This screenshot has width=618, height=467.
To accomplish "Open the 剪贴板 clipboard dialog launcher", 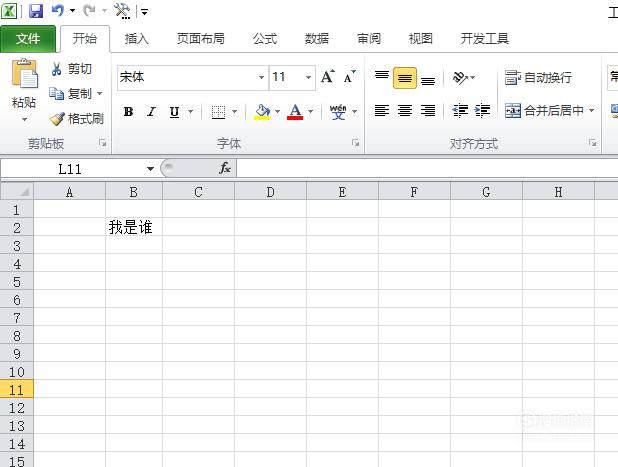I will coord(102,143).
